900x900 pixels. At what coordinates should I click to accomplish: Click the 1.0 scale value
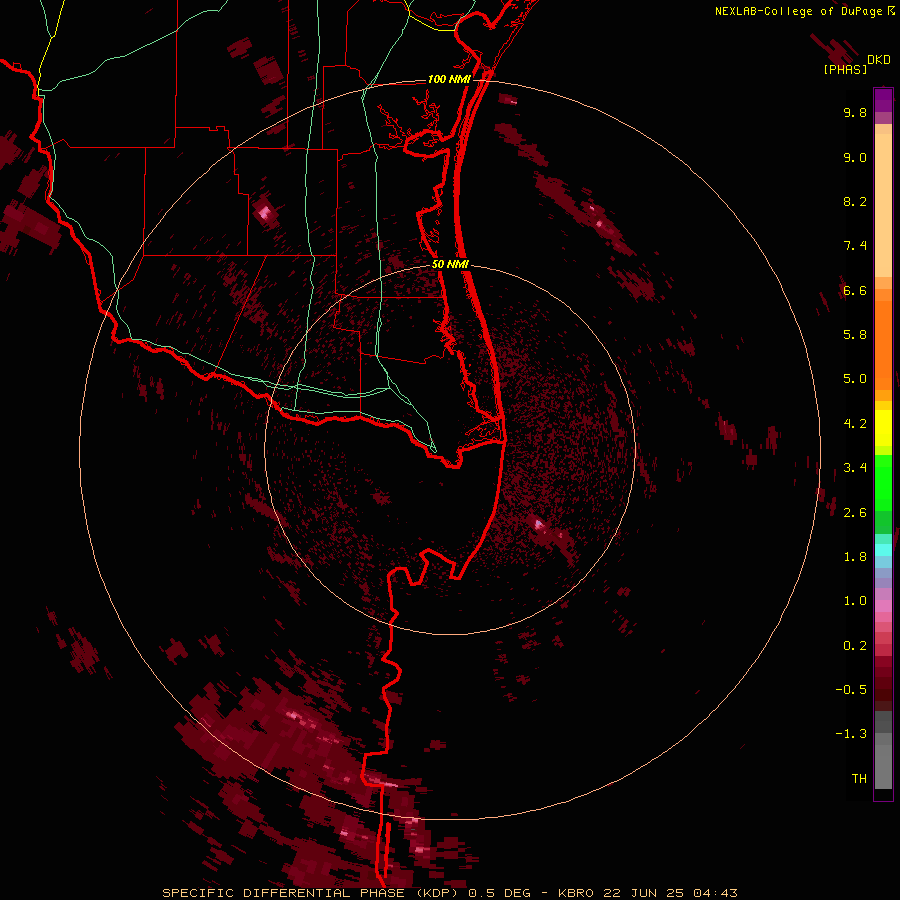click(x=855, y=601)
